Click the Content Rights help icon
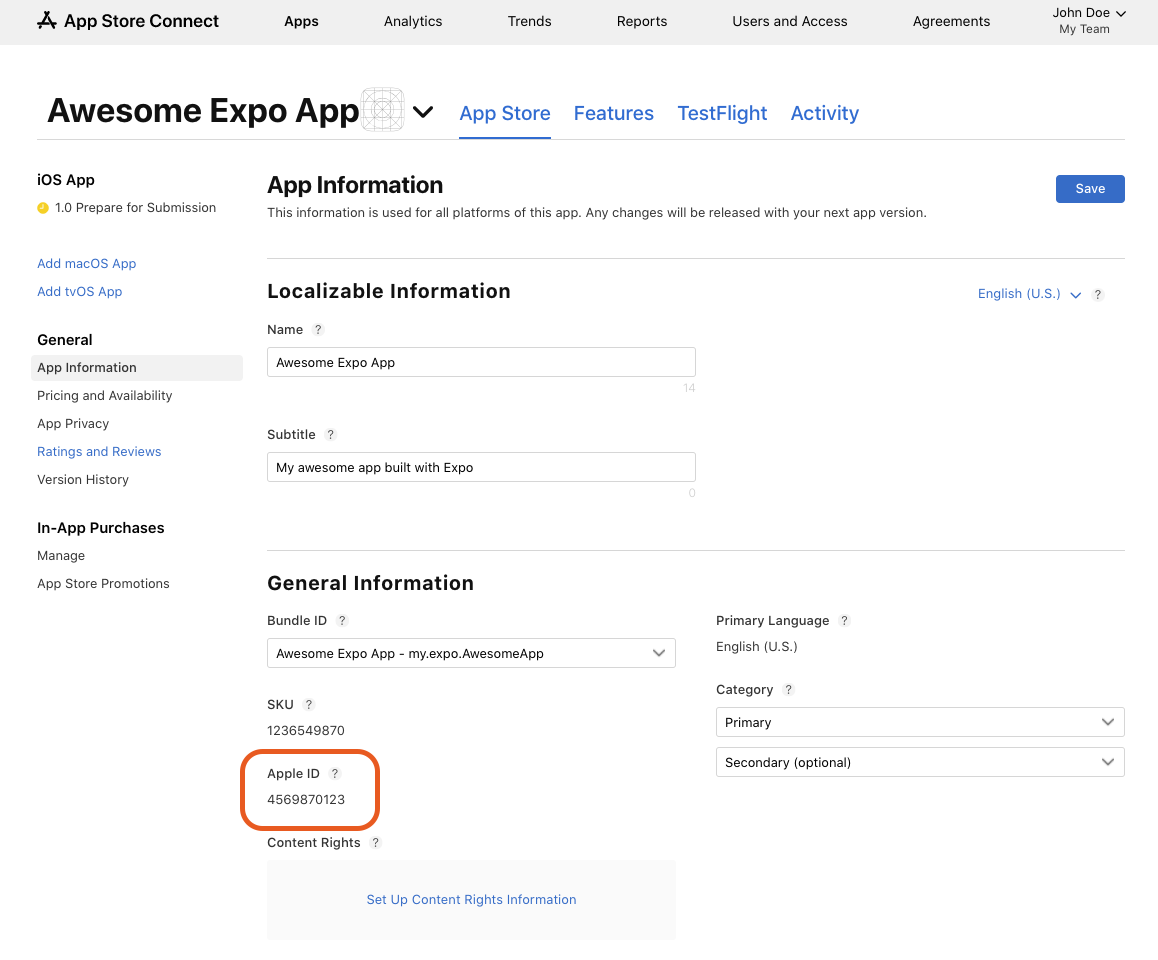The height and width of the screenshot is (960, 1158). 375,842
